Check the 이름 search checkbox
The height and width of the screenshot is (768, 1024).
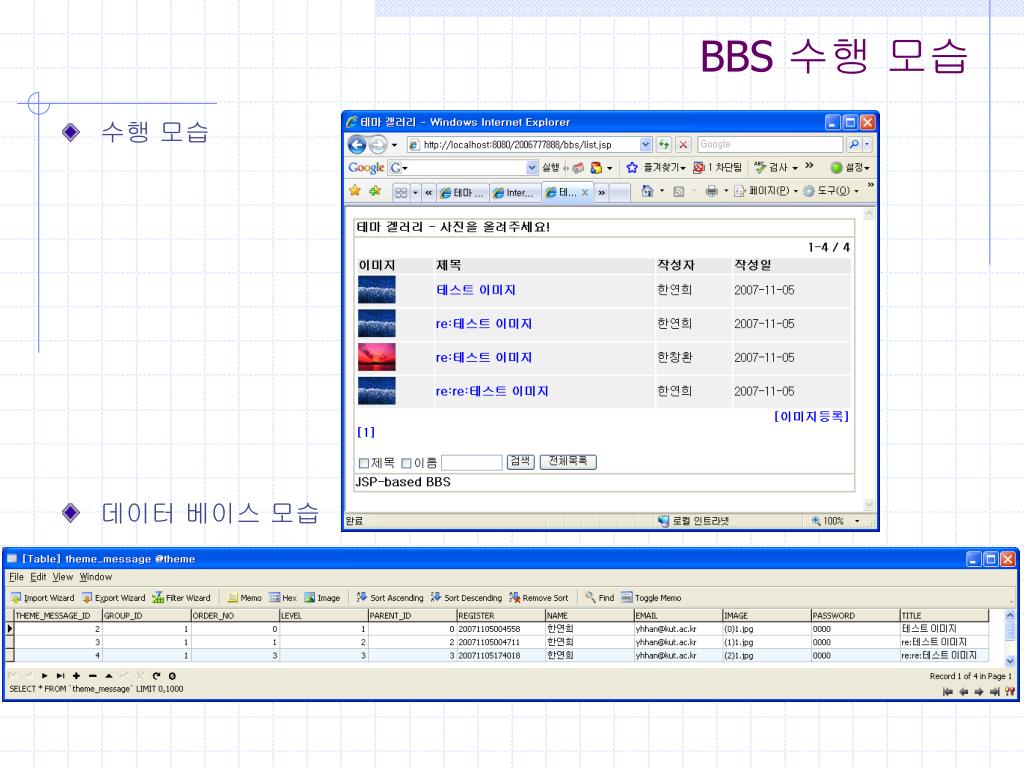(x=406, y=463)
